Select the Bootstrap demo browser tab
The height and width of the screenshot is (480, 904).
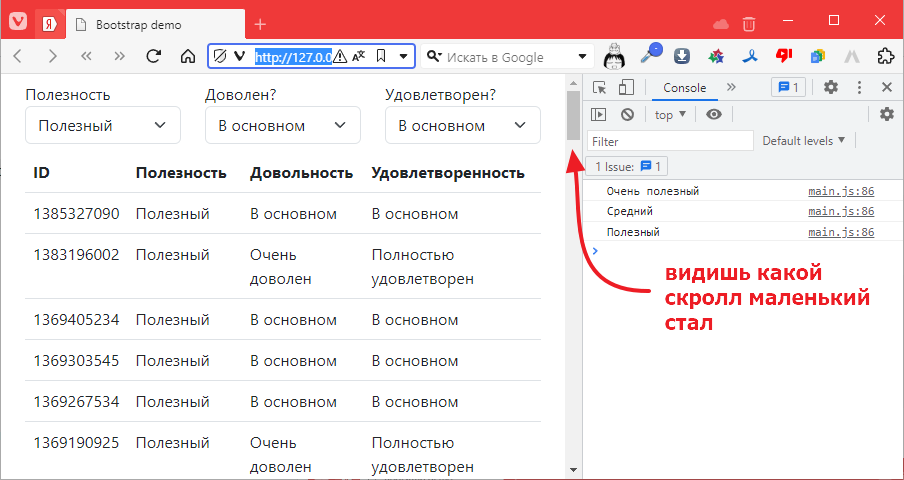[x=150, y=24]
